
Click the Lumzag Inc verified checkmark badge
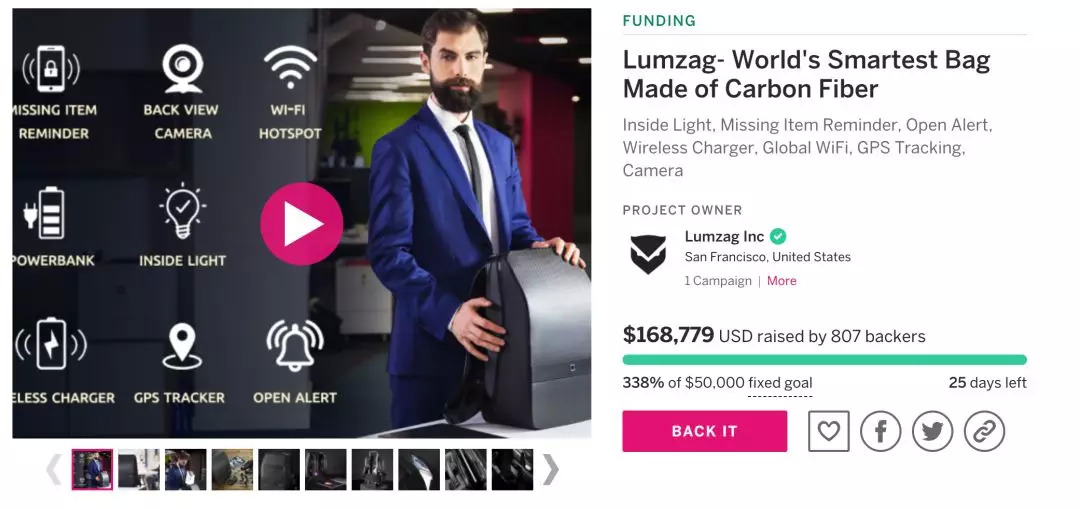point(778,236)
